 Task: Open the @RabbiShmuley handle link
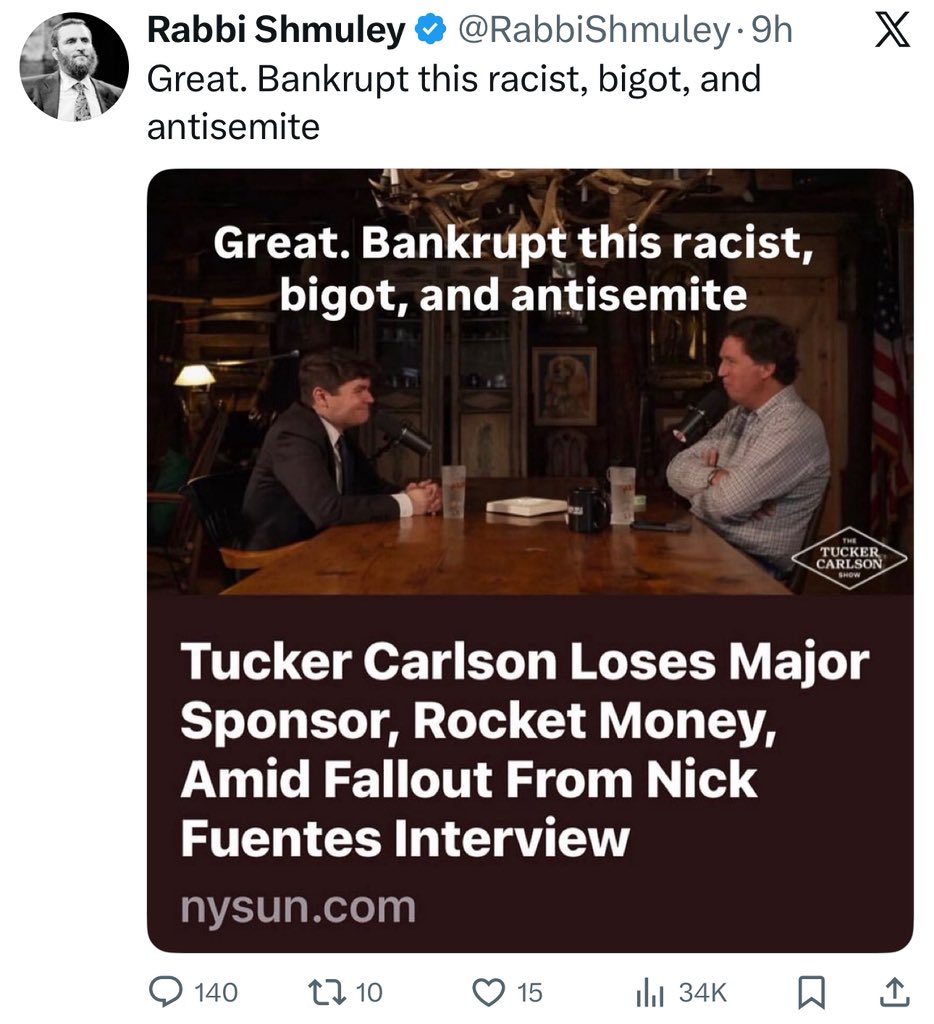coord(594,30)
